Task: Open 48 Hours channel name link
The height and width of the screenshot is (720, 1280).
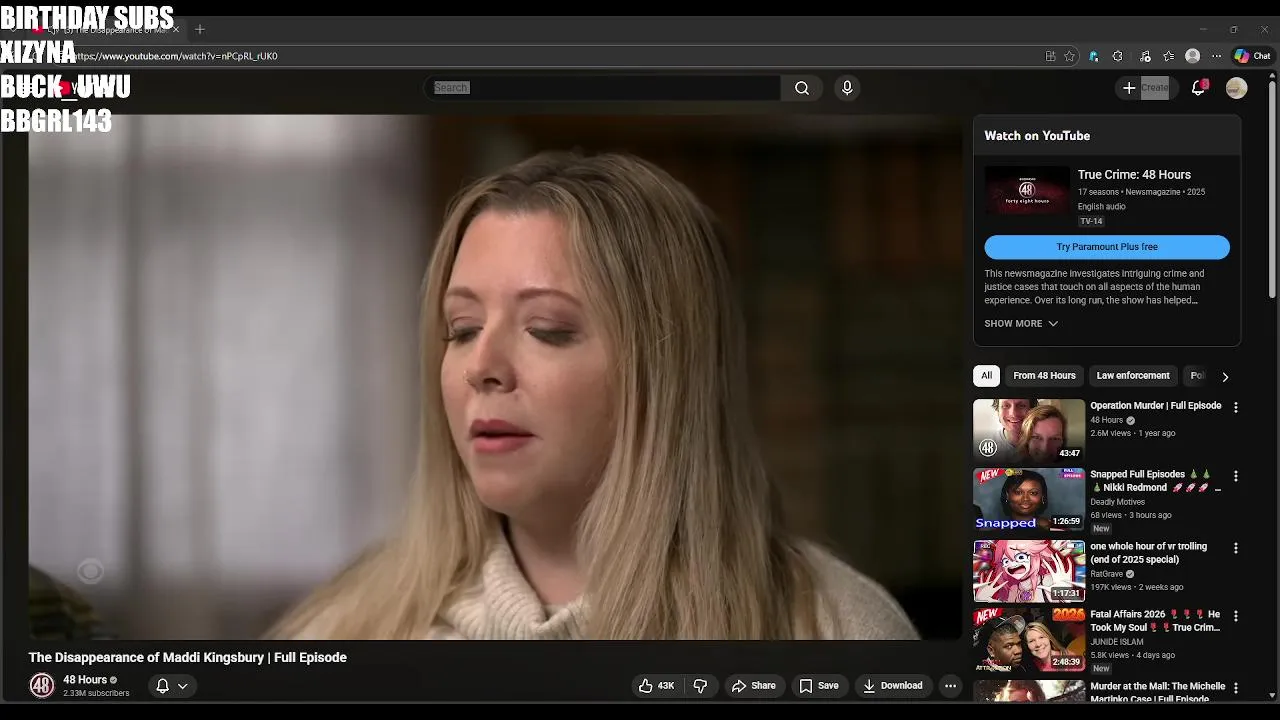Action: [x=85, y=680]
